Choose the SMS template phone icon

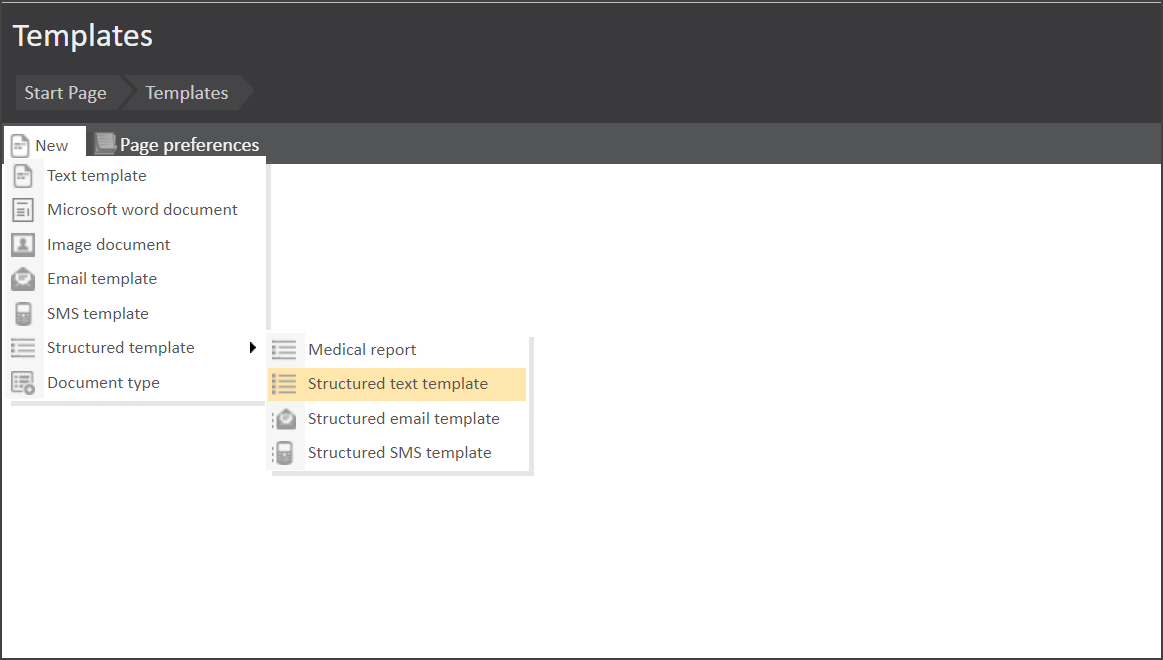23,314
